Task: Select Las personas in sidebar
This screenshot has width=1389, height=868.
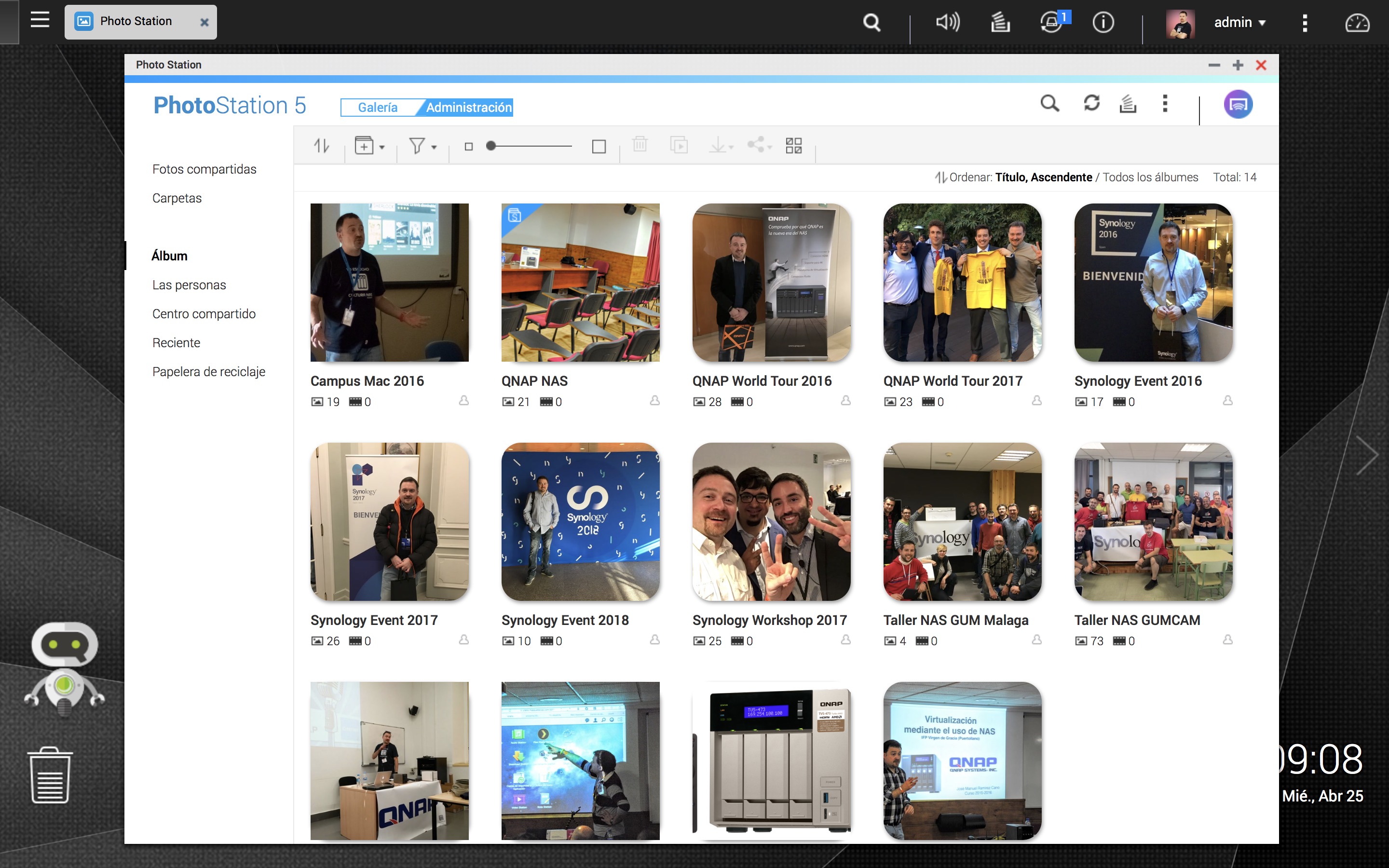Action: click(189, 285)
